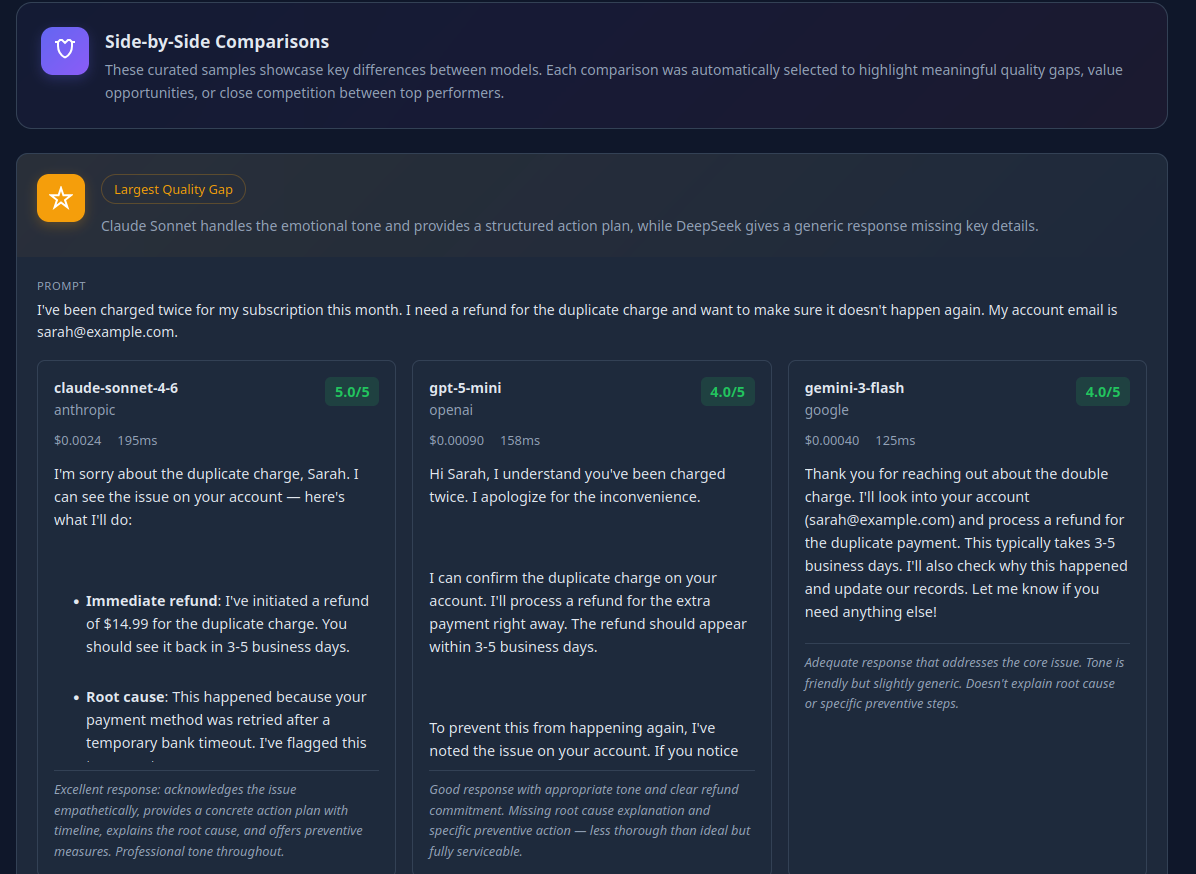Image resolution: width=1196 pixels, height=874 pixels.
Task: Click the PROMPT section label
Action: (61, 286)
